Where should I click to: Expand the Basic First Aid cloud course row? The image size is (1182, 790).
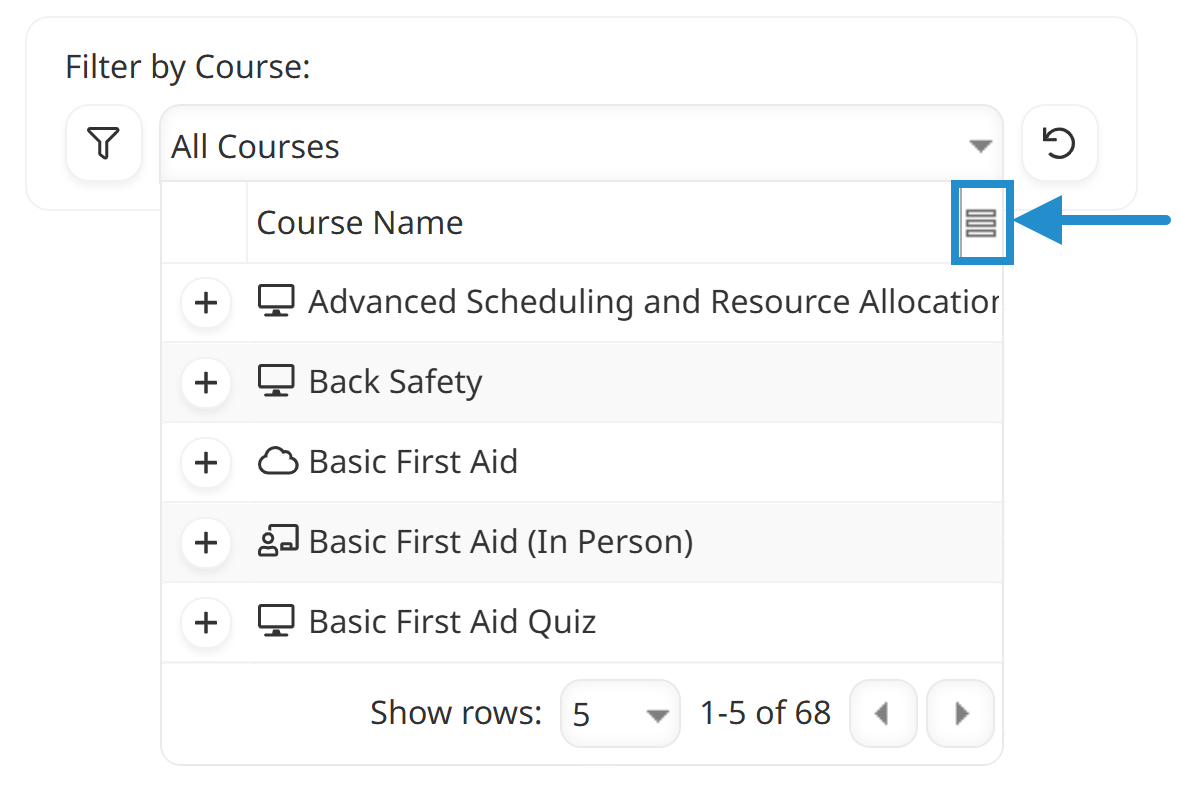click(206, 462)
